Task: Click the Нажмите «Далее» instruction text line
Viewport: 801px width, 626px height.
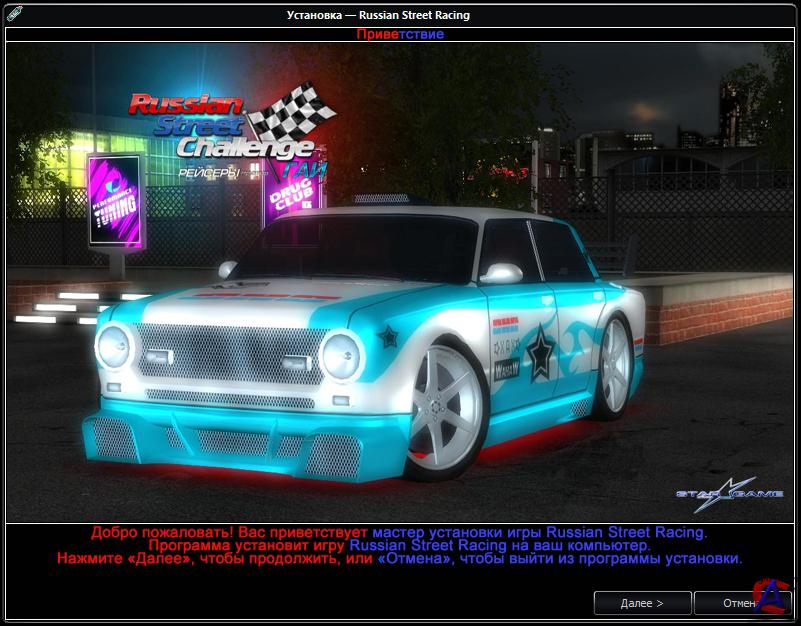Action: coord(399,559)
